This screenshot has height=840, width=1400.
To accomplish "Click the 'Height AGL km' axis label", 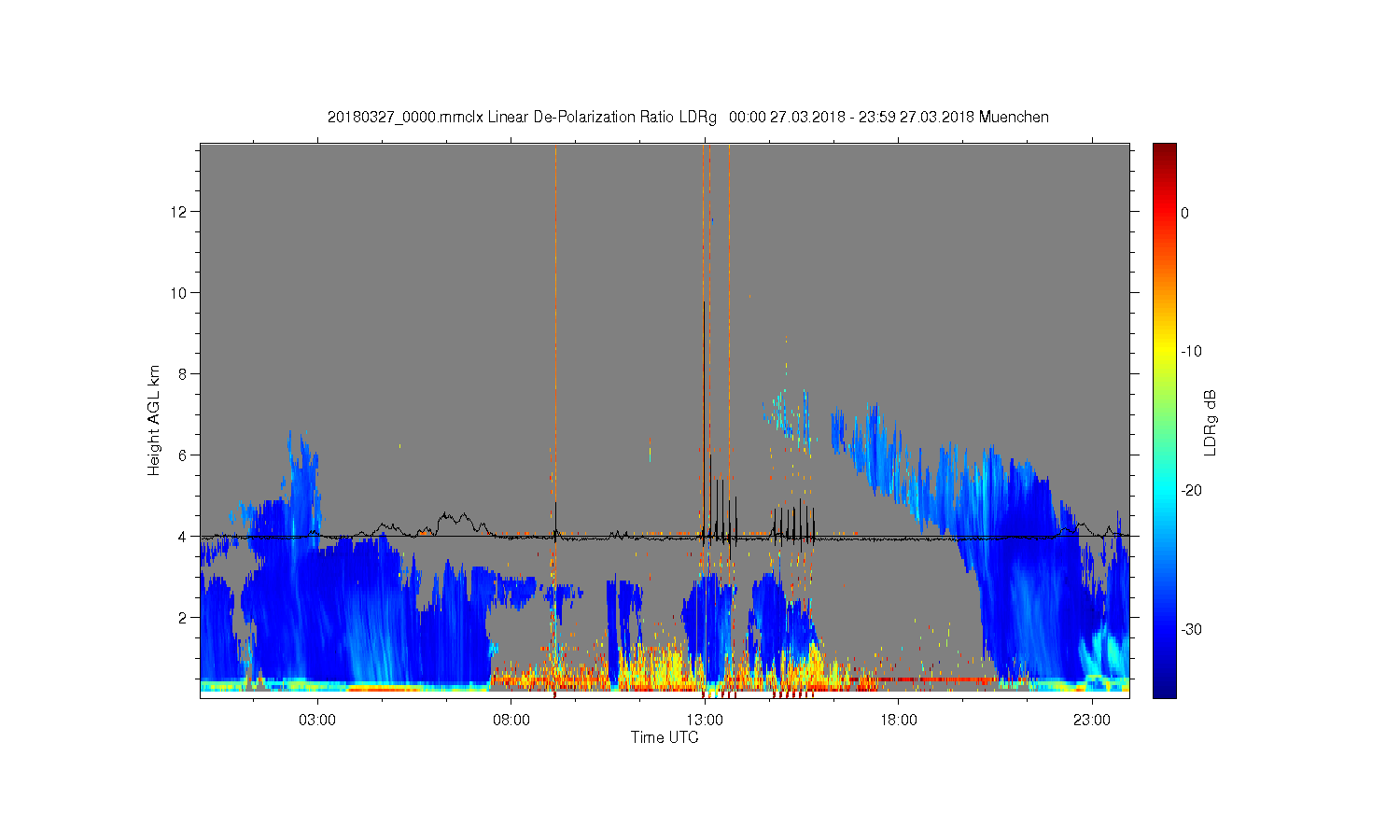I will pos(154,420).
